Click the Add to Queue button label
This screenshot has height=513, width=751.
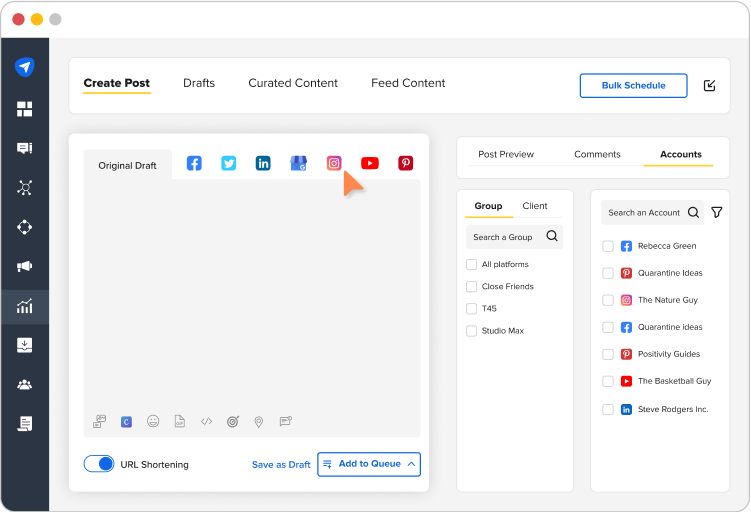pos(369,464)
